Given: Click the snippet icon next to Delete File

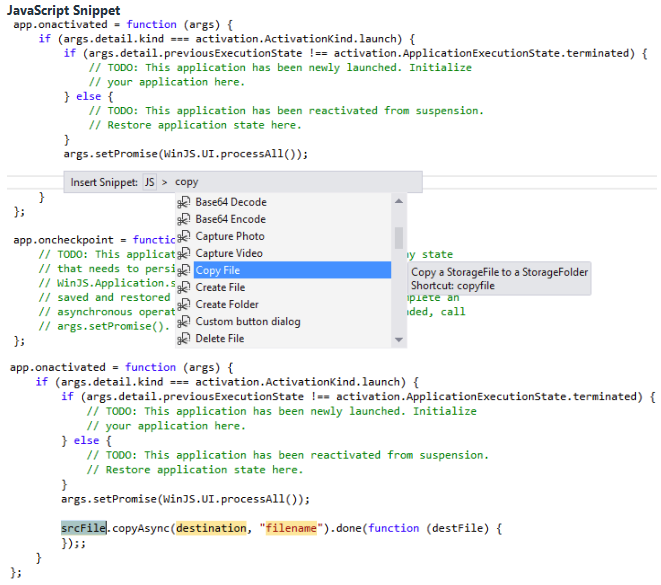Looking at the screenshot, I should coord(184,338).
